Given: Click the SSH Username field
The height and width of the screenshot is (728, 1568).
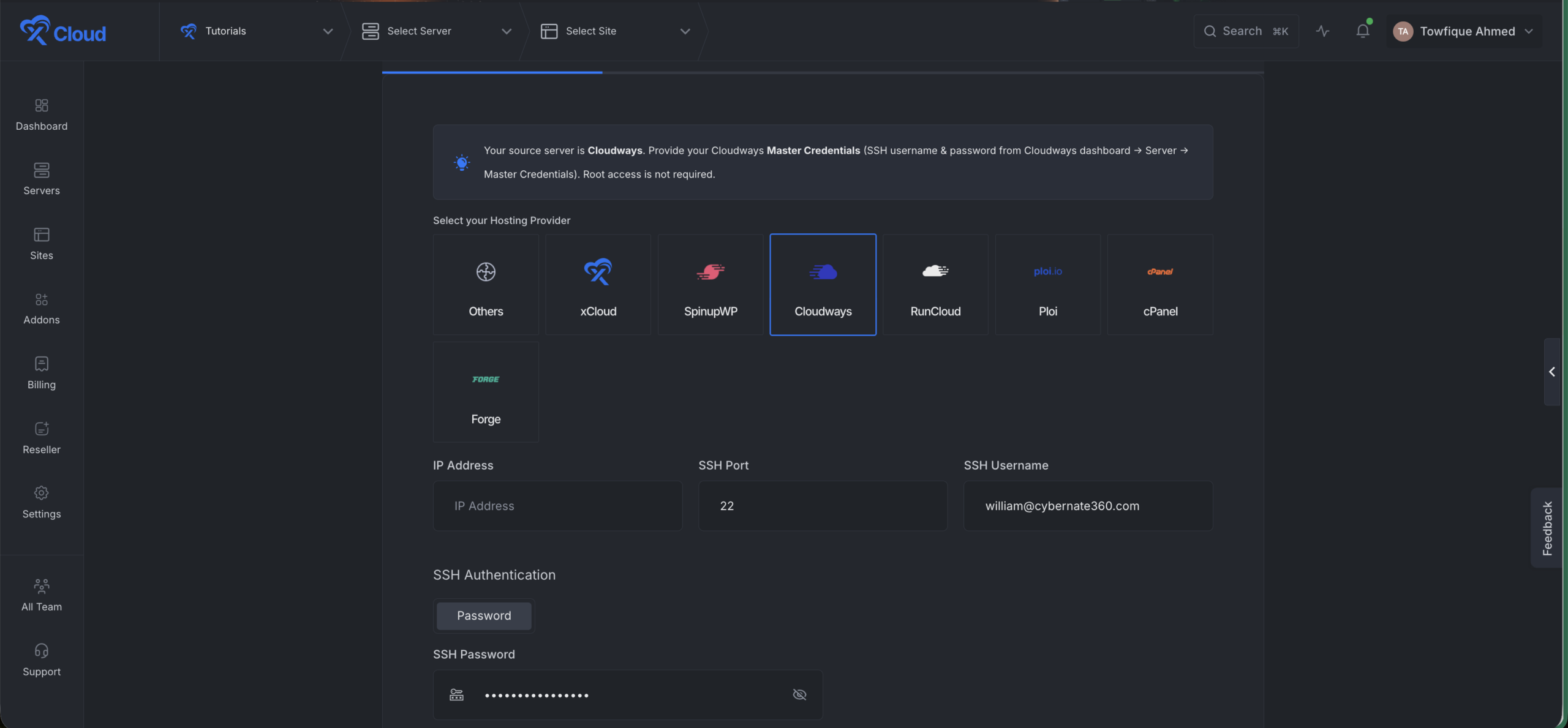Looking at the screenshot, I should click(1088, 506).
